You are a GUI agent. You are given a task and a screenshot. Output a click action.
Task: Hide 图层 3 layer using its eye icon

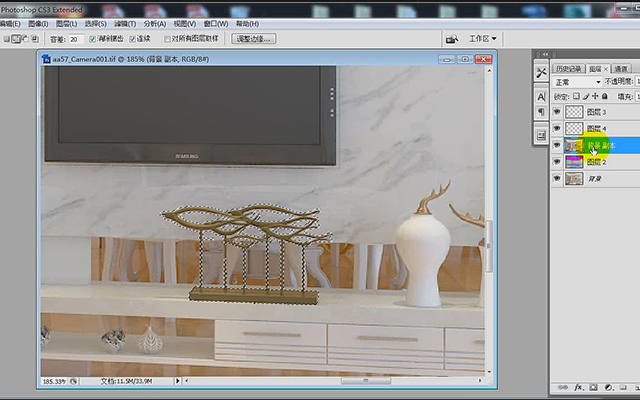557,111
